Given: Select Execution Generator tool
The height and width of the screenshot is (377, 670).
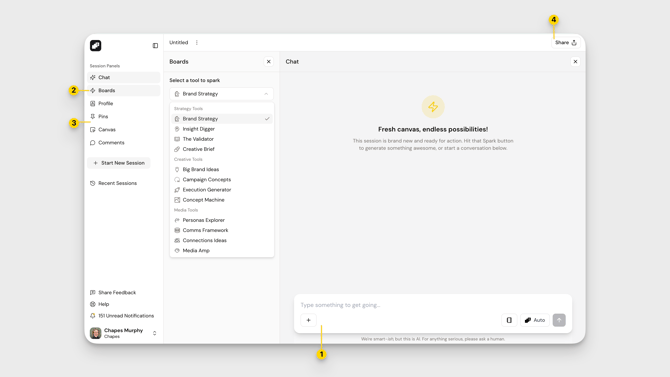Looking at the screenshot, I should click(x=222, y=190).
